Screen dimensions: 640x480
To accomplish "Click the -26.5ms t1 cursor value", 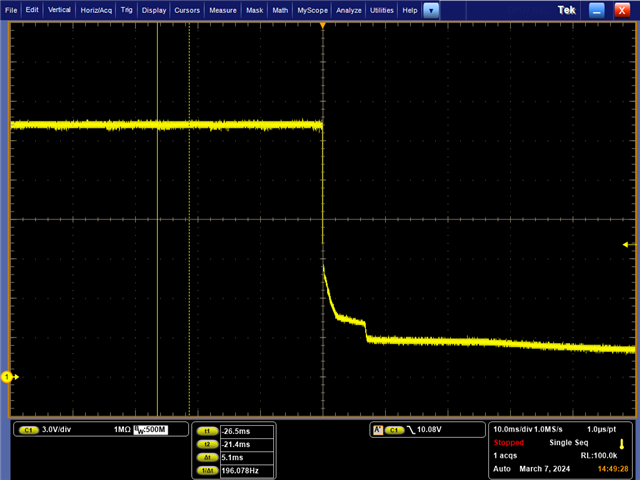I will [x=247, y=431].
